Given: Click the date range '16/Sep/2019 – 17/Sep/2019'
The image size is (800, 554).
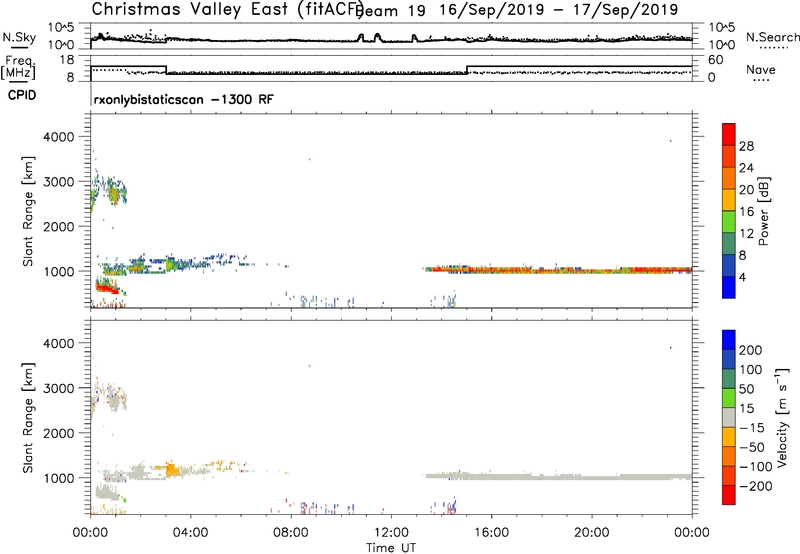Looking at the screenshot, I should (559, 10).
